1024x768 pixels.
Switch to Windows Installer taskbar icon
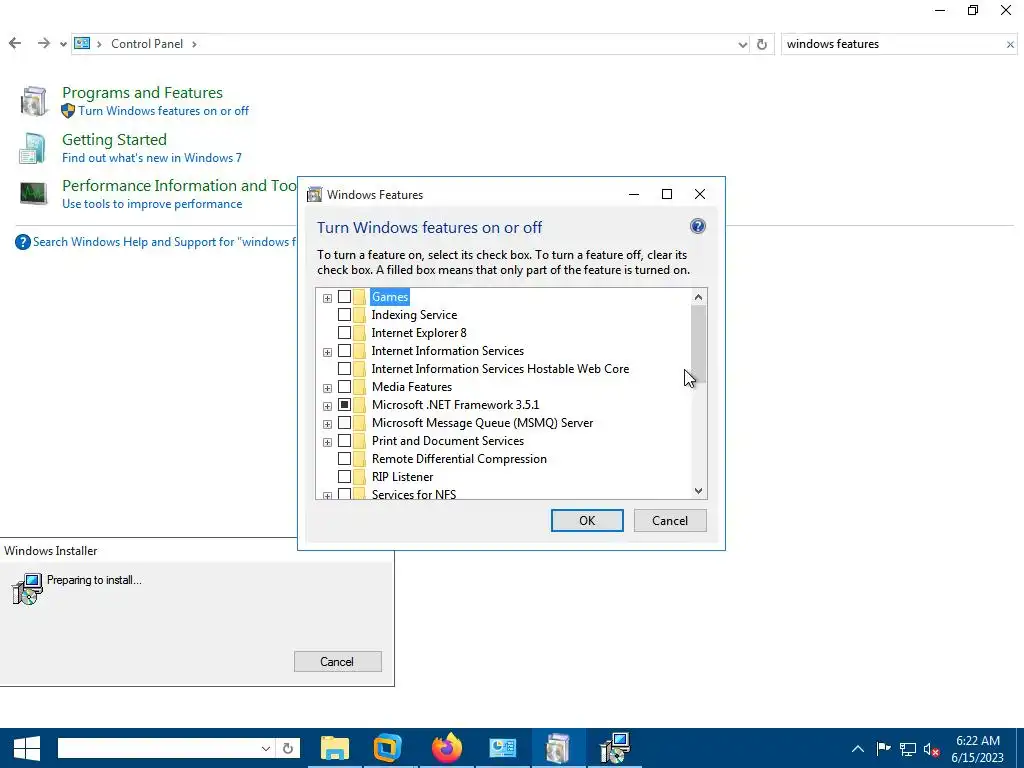point(615,748)
